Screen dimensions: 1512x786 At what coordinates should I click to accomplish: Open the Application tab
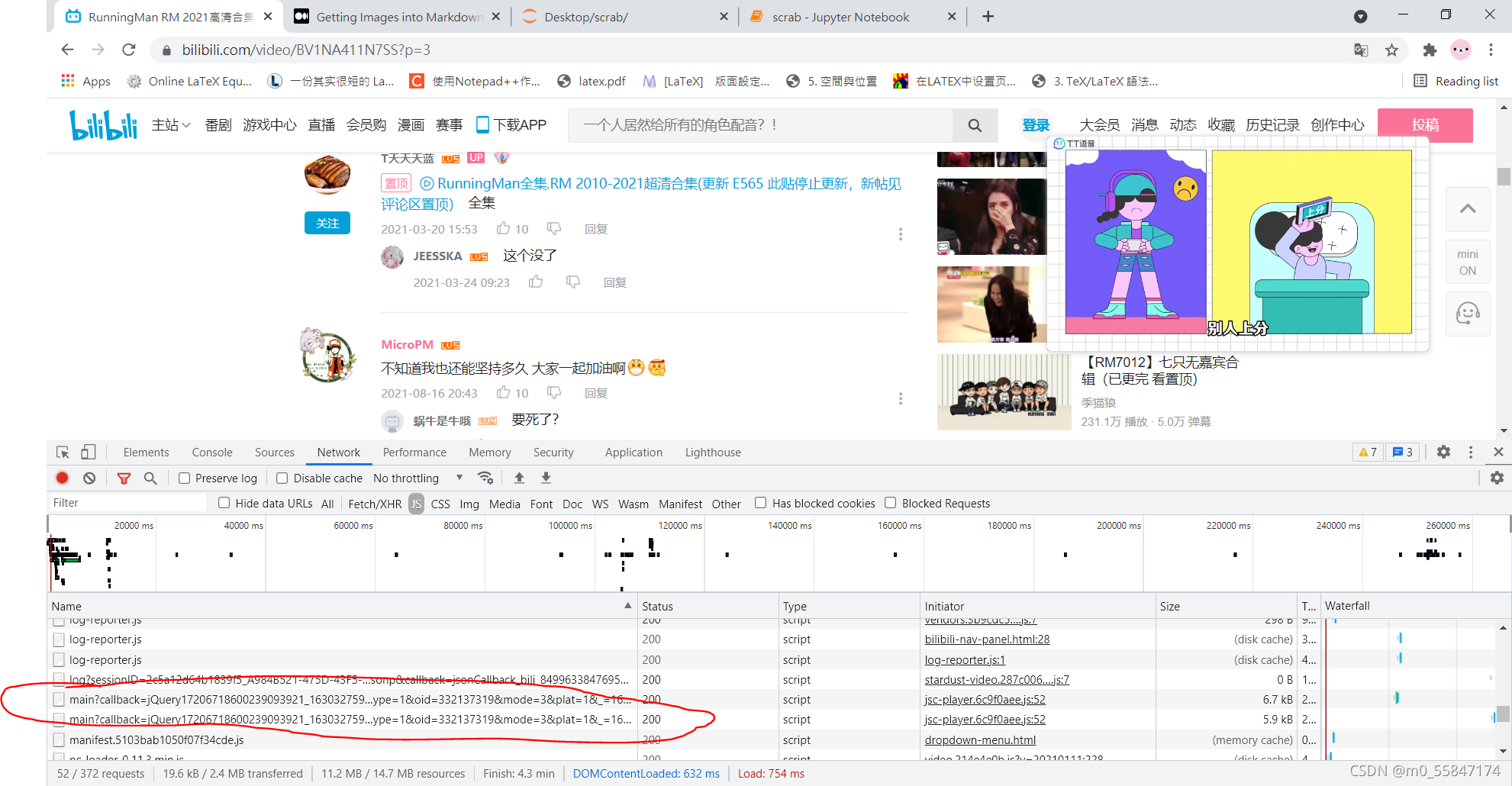pos(633,452)
